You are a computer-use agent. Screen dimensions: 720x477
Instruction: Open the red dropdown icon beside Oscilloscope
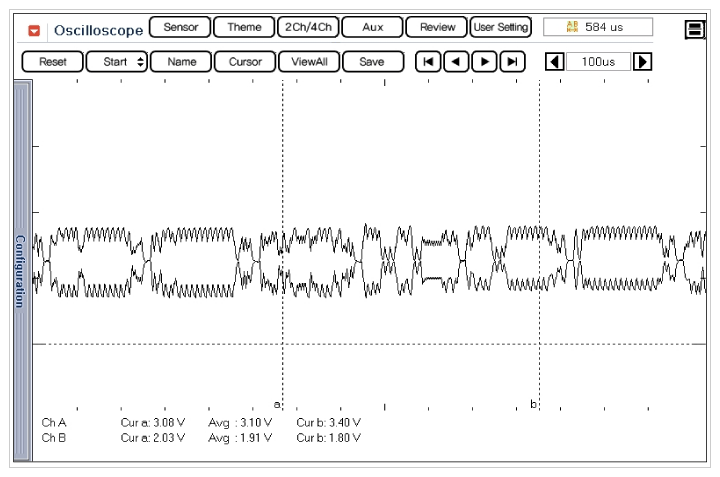click(x=34, y=31)
